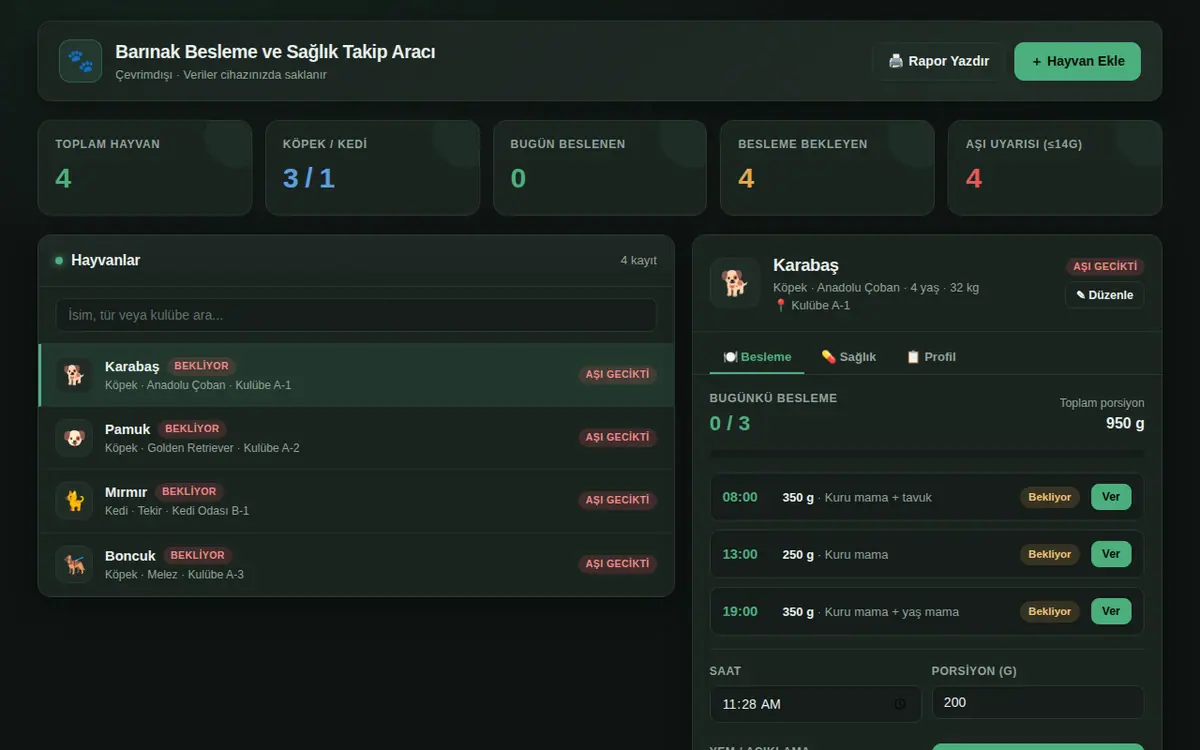Open the Sağlık tab
The height and width of the screenshot is (750, 1200).
coord(848,357)
